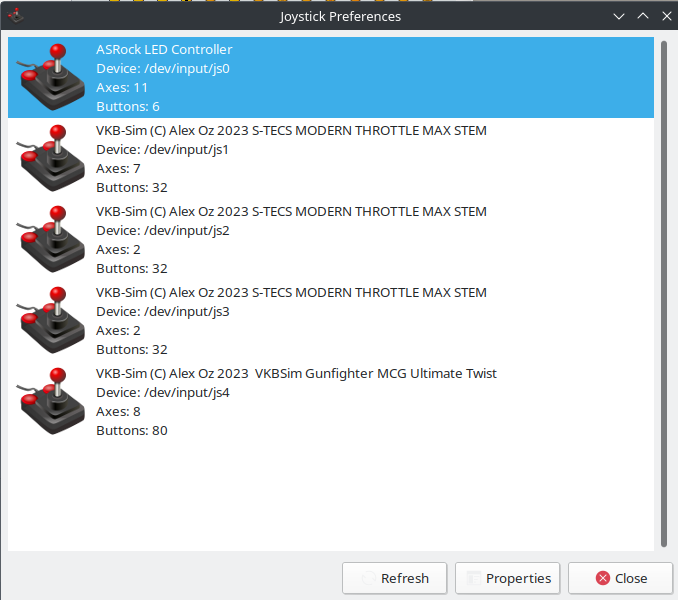Refresh the joystick device list
Viewport: 678px width, 600px height.
click(395, 578)
